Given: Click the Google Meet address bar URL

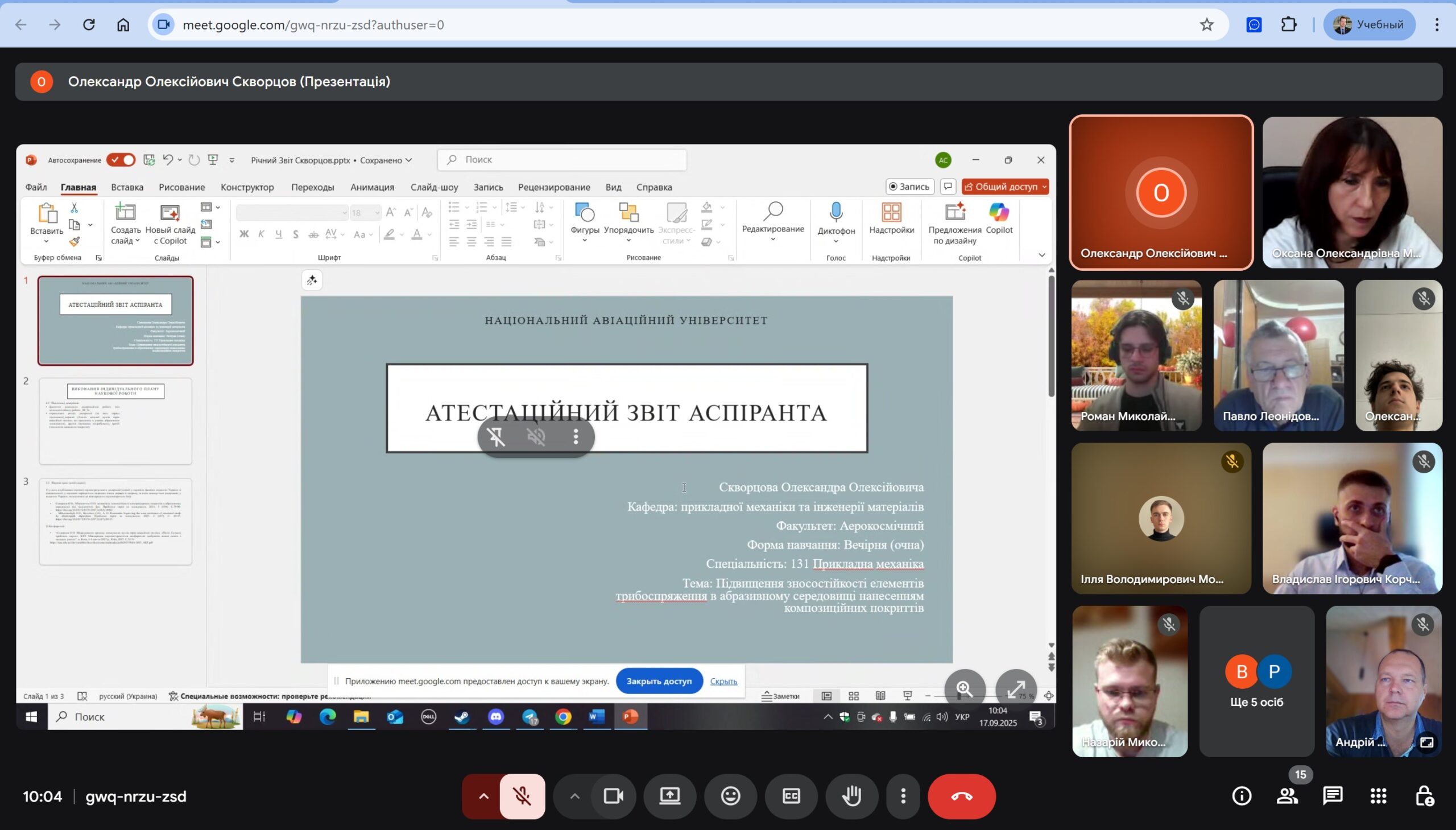Looking at the screenshot, I should pos(313,24).
